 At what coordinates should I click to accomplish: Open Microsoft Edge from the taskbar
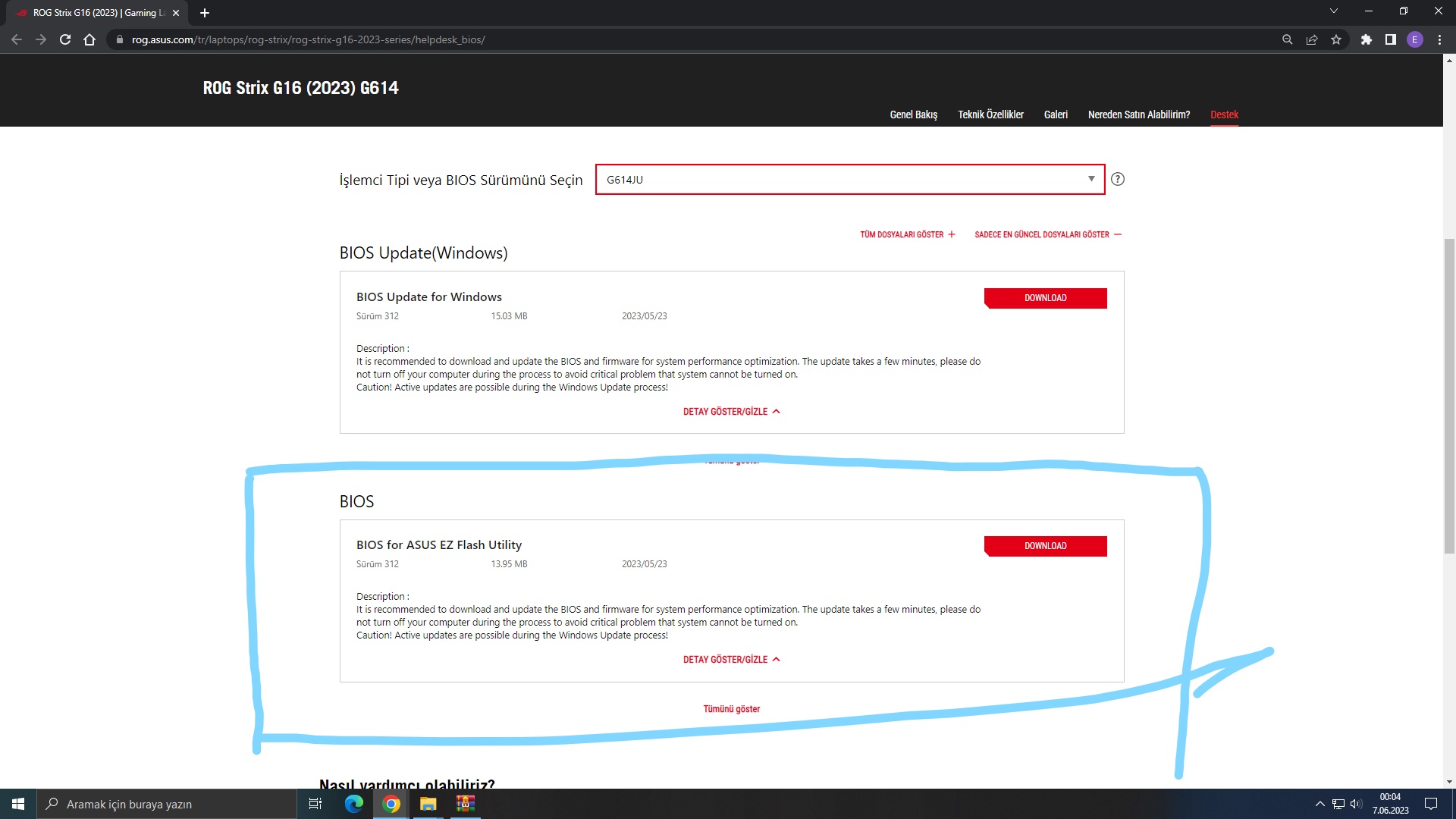pos(353,804)
